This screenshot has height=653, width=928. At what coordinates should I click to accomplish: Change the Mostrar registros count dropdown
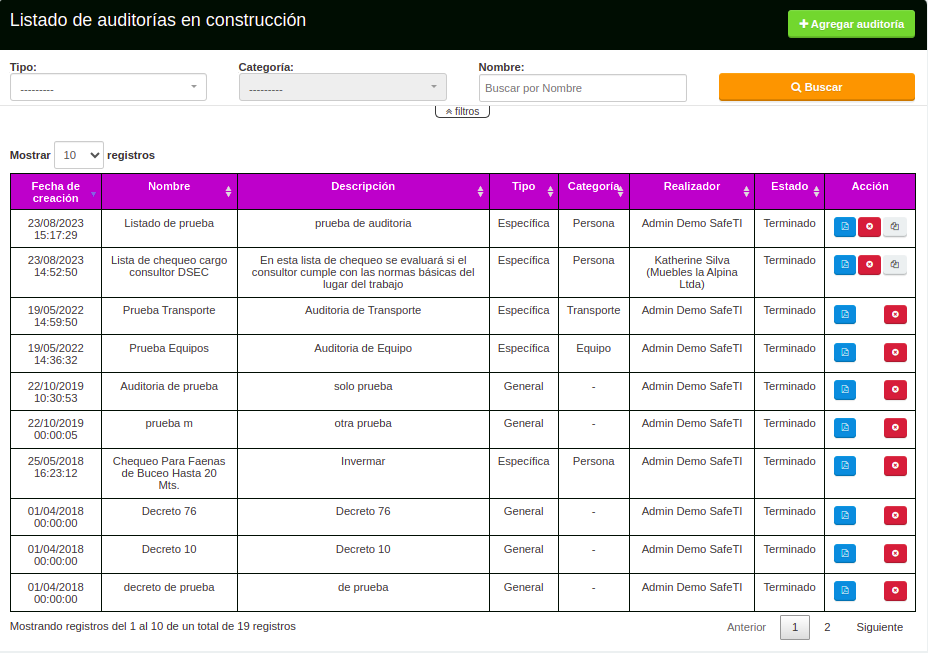[79, 155]
